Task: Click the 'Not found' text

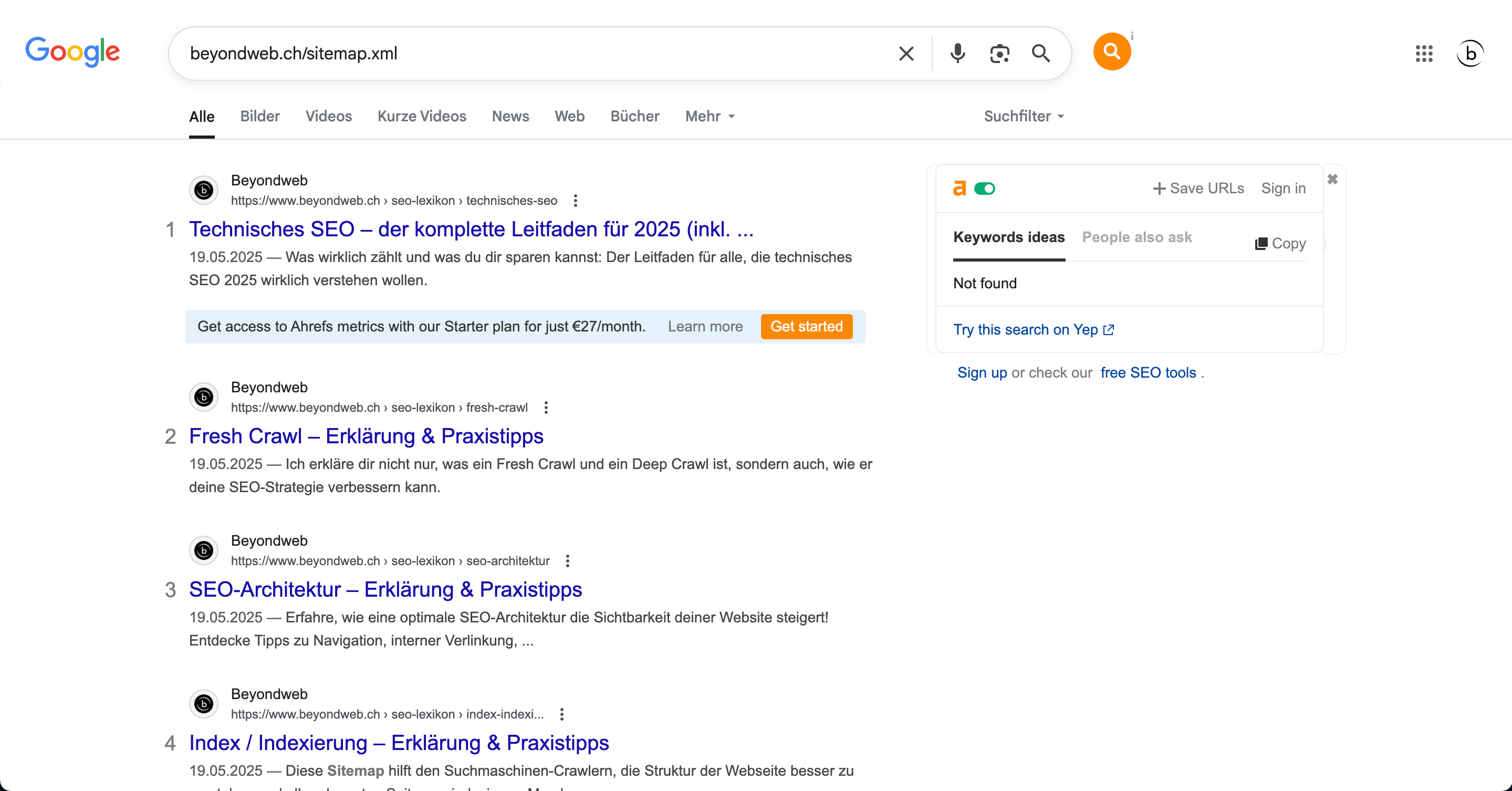Action: point(984,284)
